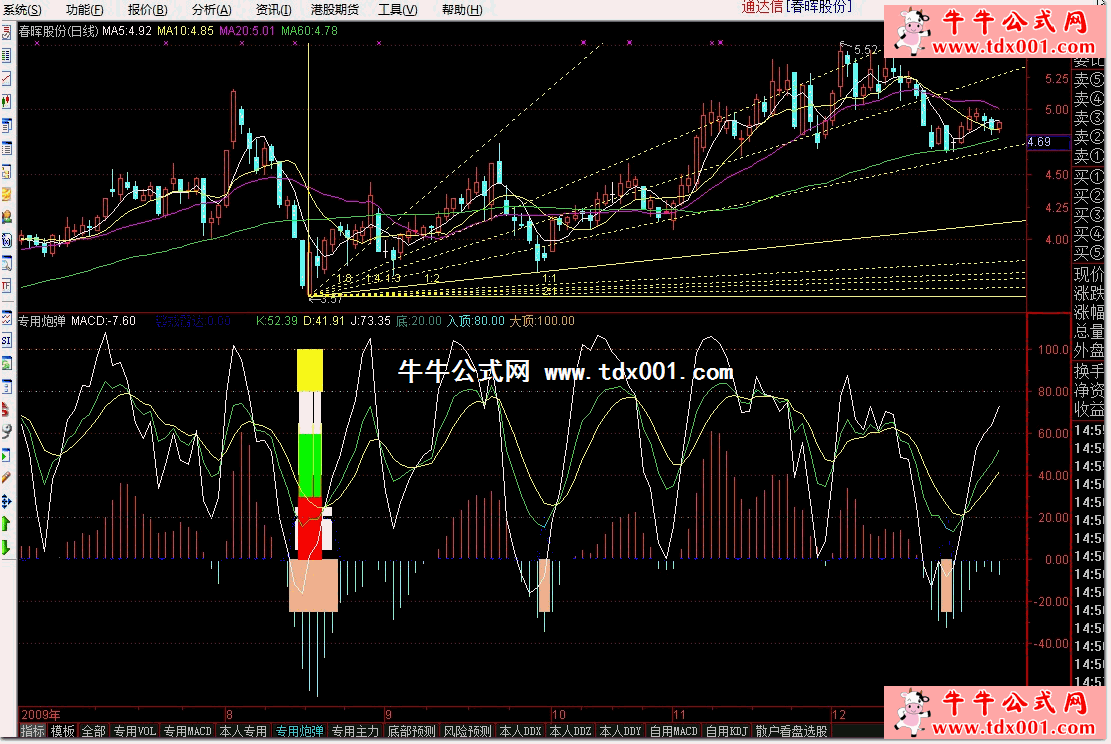
Task: Select the 本人DDZ indicator tab
Action: (570, 731)
